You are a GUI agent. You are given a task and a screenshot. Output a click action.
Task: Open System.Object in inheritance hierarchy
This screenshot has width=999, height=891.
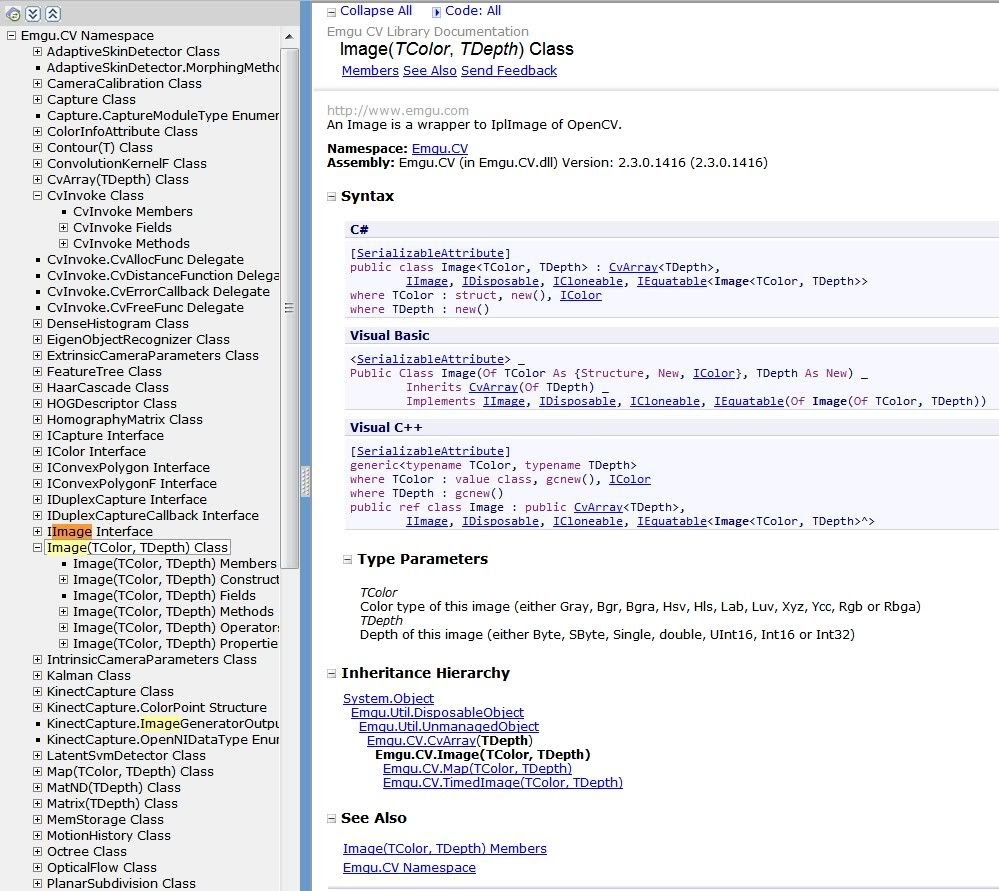pyautogui.click(x=388, y=699)
